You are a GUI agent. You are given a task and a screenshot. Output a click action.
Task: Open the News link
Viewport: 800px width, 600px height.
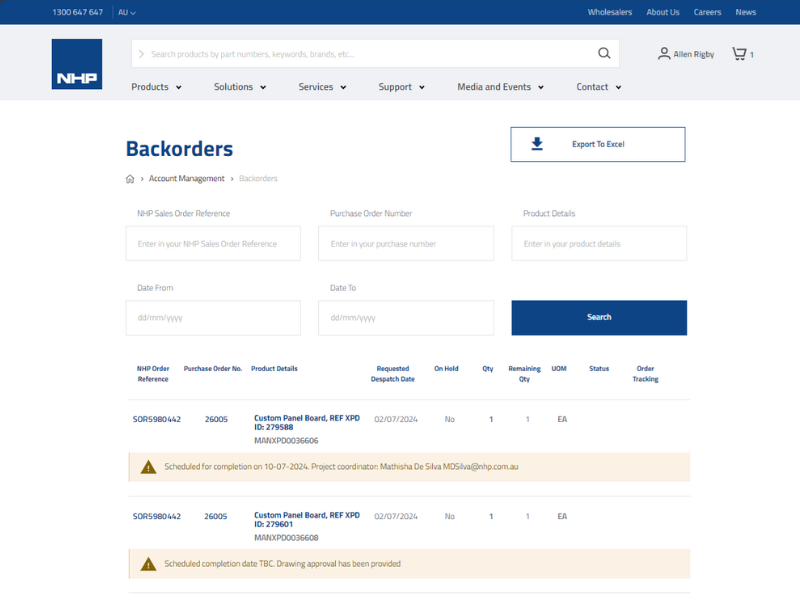pos(745,12)
